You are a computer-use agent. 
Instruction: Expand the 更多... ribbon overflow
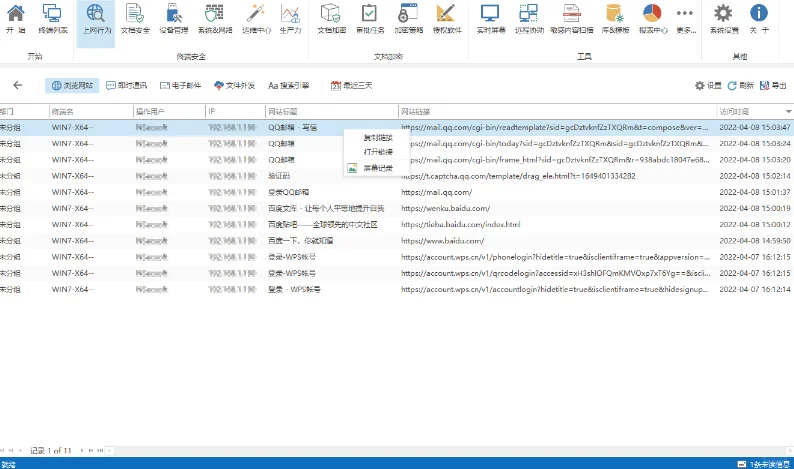point(686,19)
